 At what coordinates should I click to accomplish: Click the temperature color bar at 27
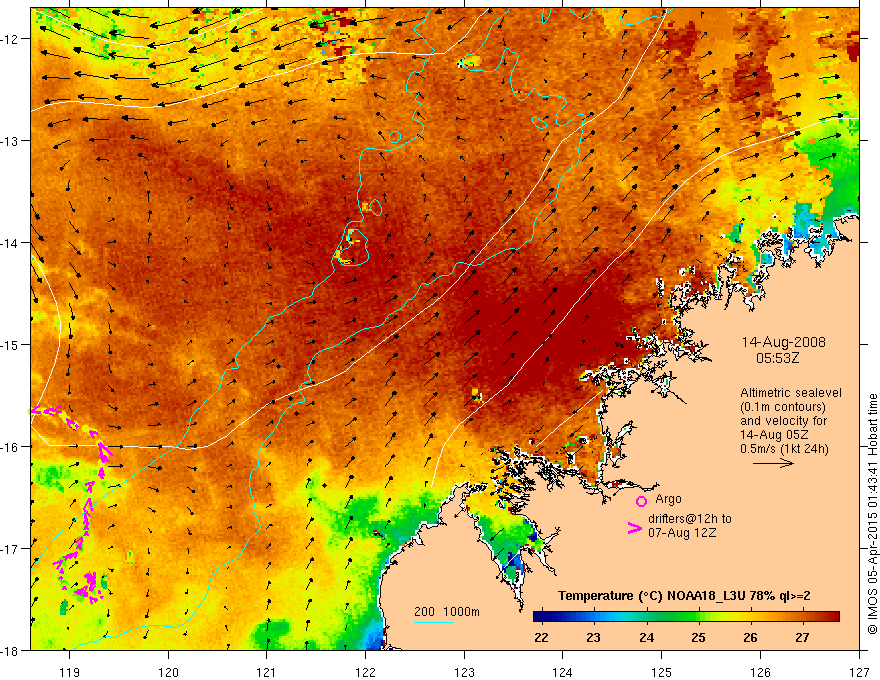(803, 617)
